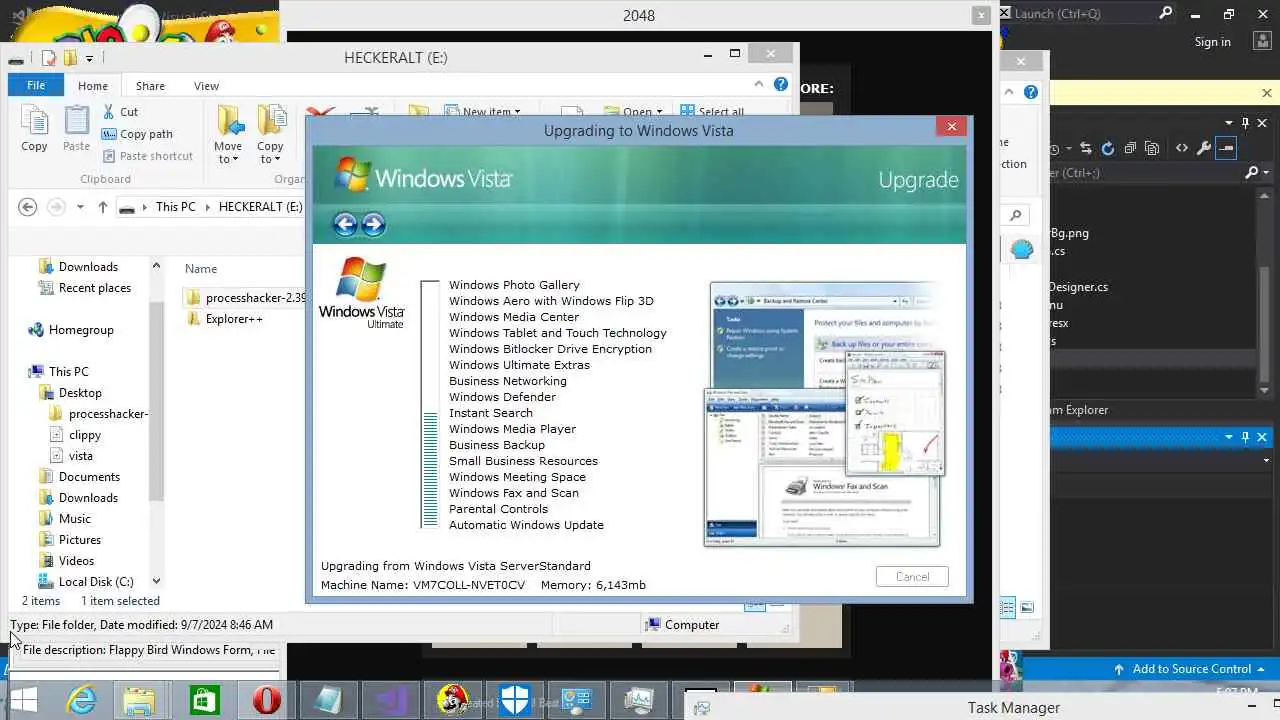1280x720 pixels.
Task: Select Recent places in navigation pane
Action: tap(85, 288)
